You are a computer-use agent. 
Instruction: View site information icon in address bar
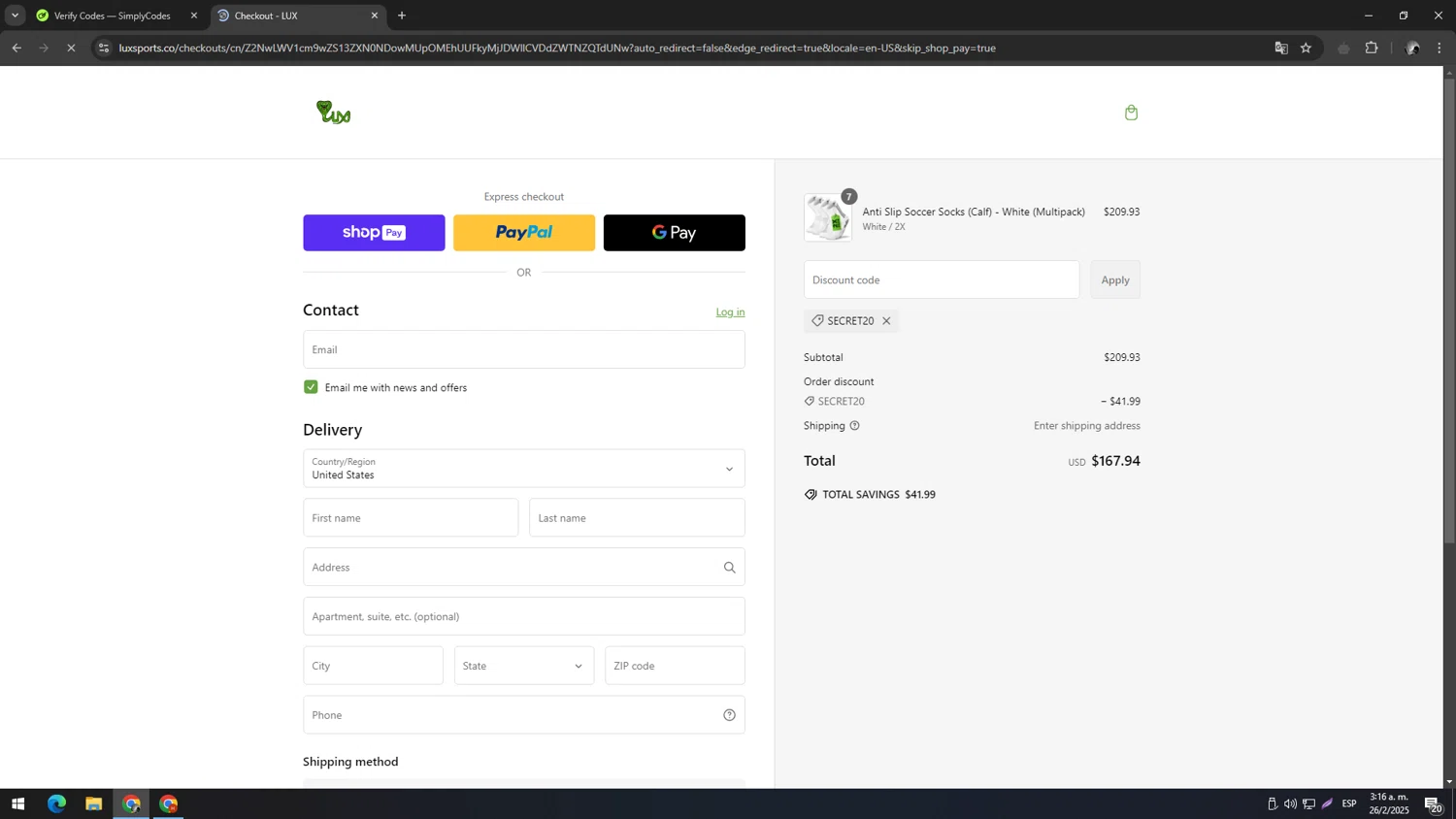(104, 48)
